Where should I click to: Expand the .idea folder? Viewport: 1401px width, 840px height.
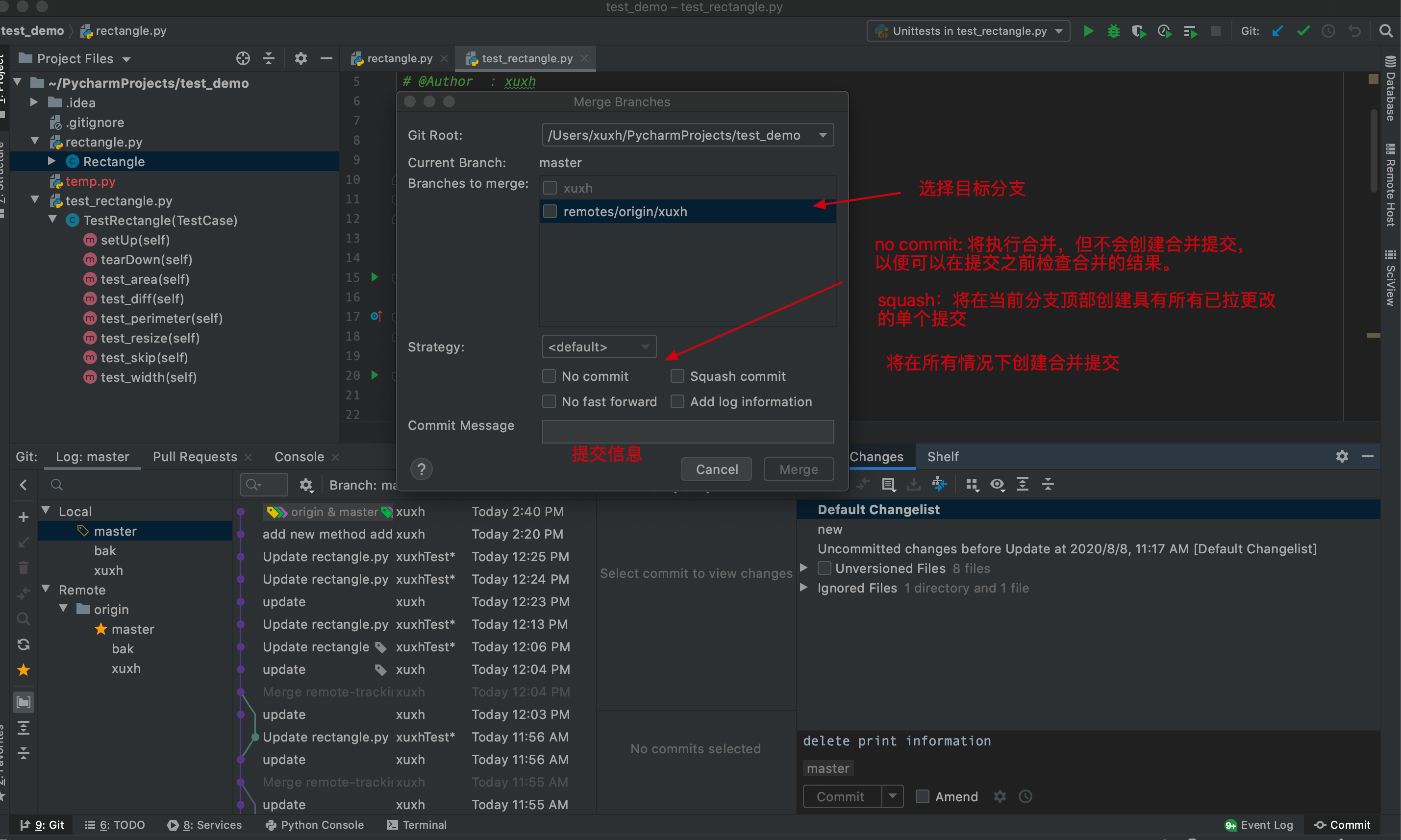(34, 102)
